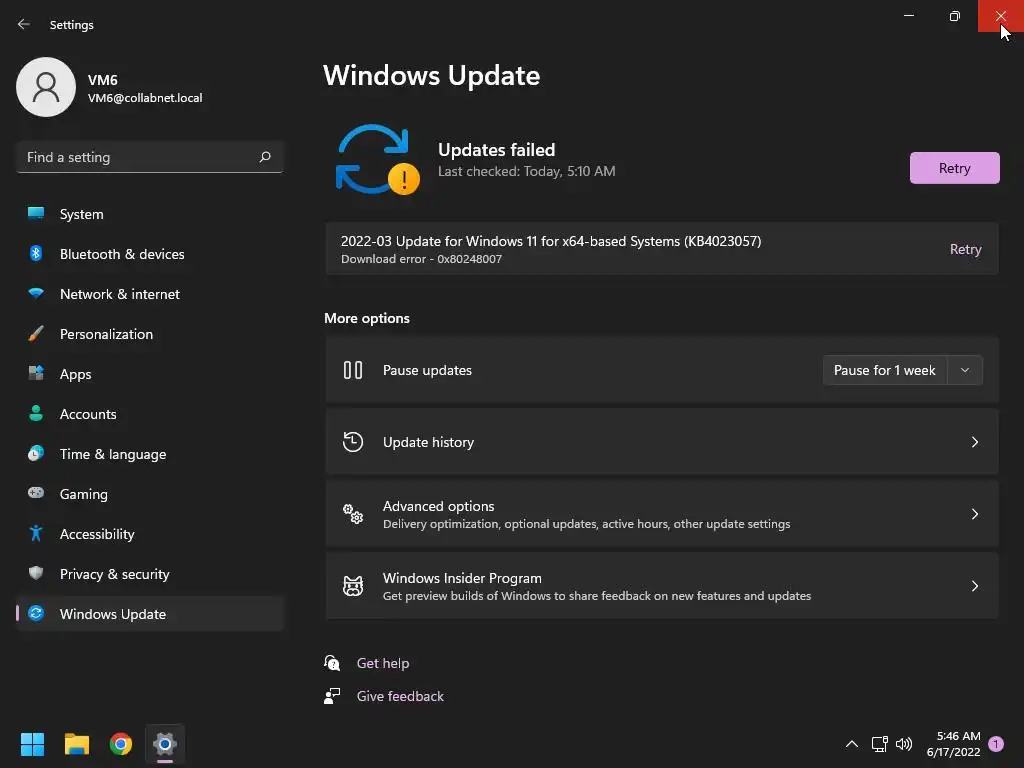Open File Explorer from the taskbar
Image resolution: width=1024 pixels, height=768 pixels.
(77, 744)
